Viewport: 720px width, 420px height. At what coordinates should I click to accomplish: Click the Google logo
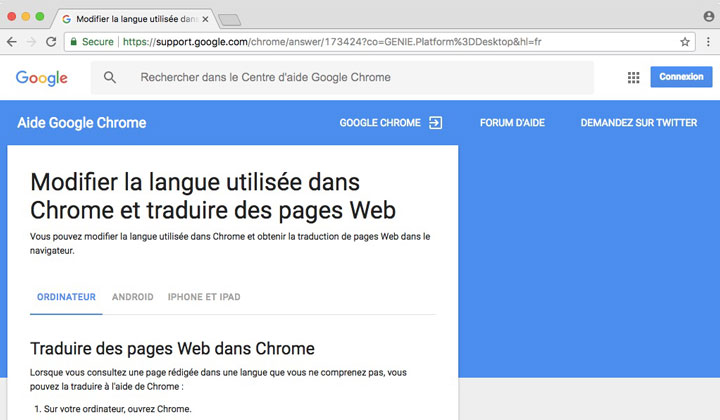[42, 78]
